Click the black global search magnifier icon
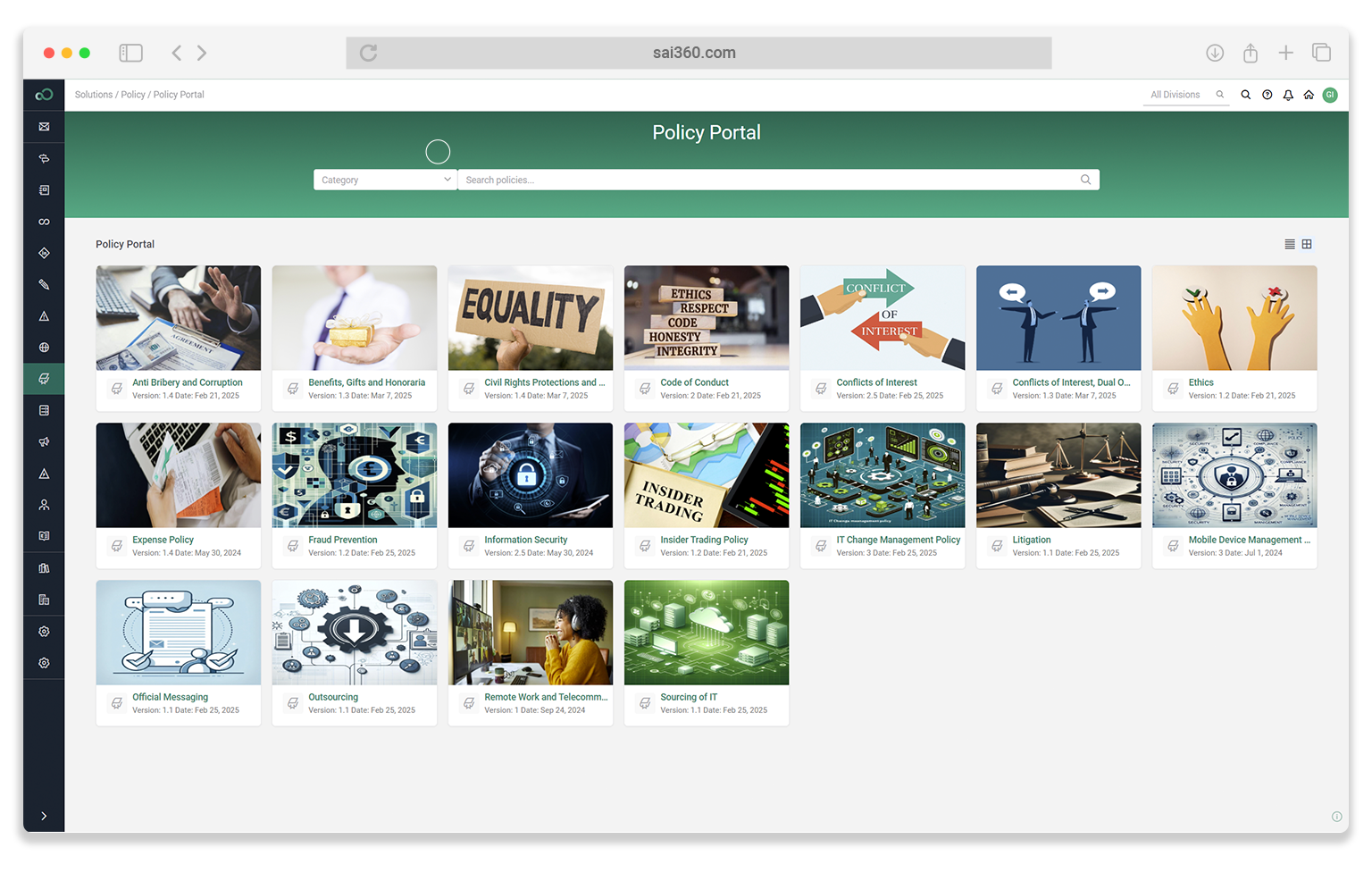1372x881 pixels. (x=1245, y=95)
